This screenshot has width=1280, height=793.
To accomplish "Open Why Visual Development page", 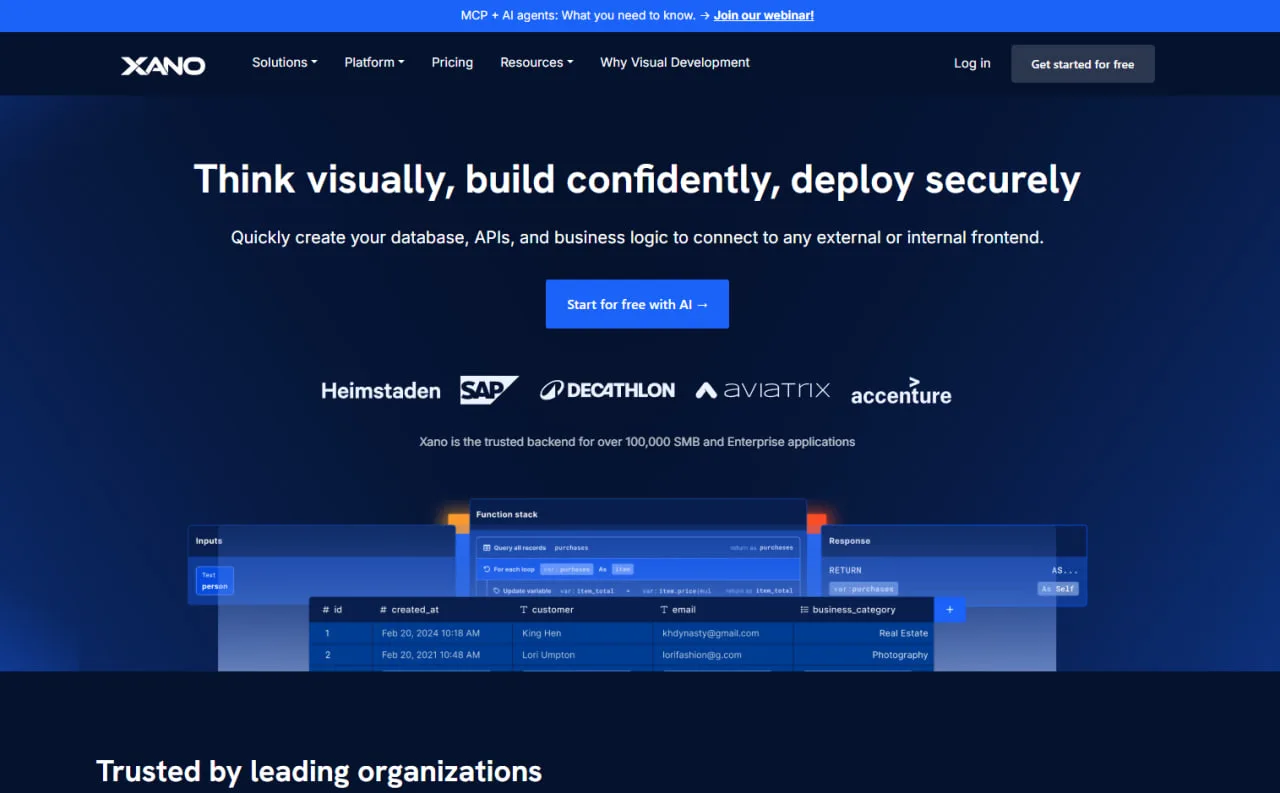I will 675,62.
